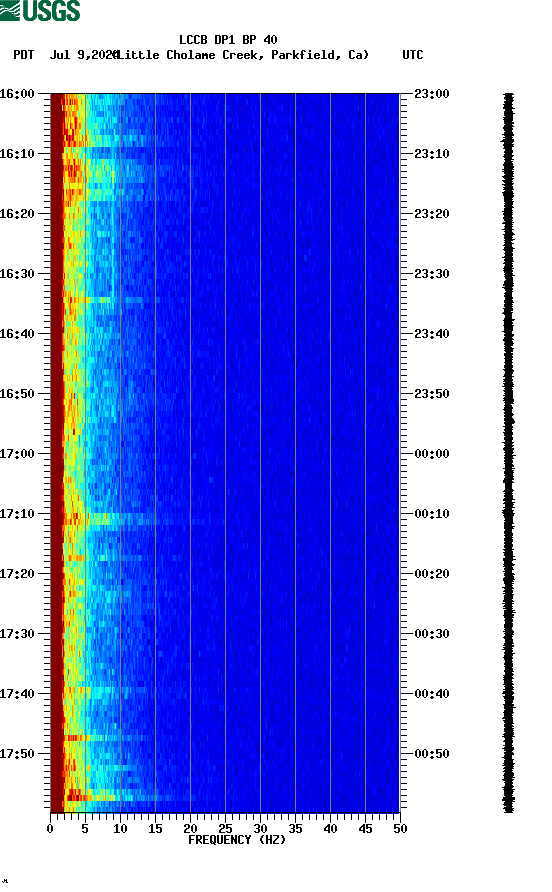552x892 pixels.
Task: Click the 17:40 PDT time label
Action: point(17,693)
